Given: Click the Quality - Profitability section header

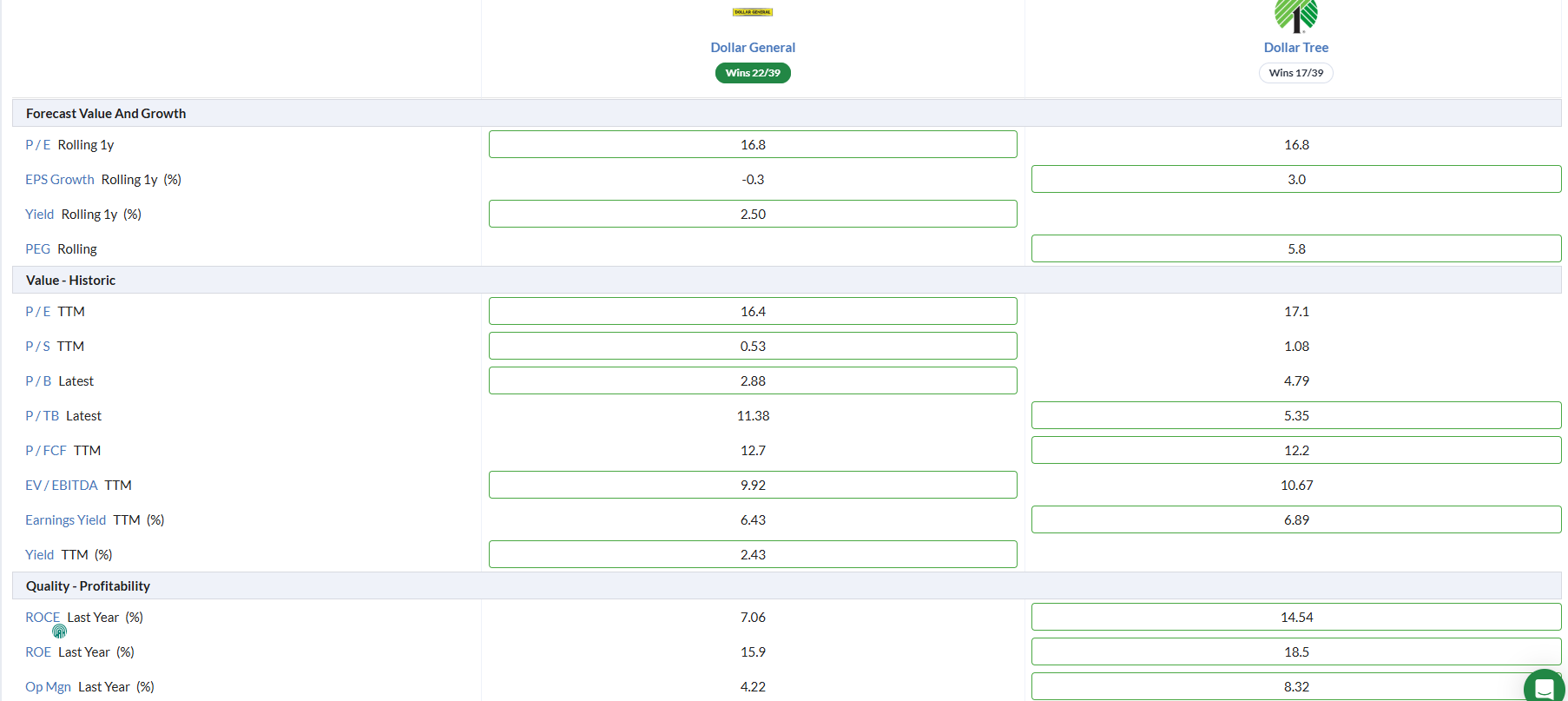Looking at the screenshot, I should [x=787, y=585].
